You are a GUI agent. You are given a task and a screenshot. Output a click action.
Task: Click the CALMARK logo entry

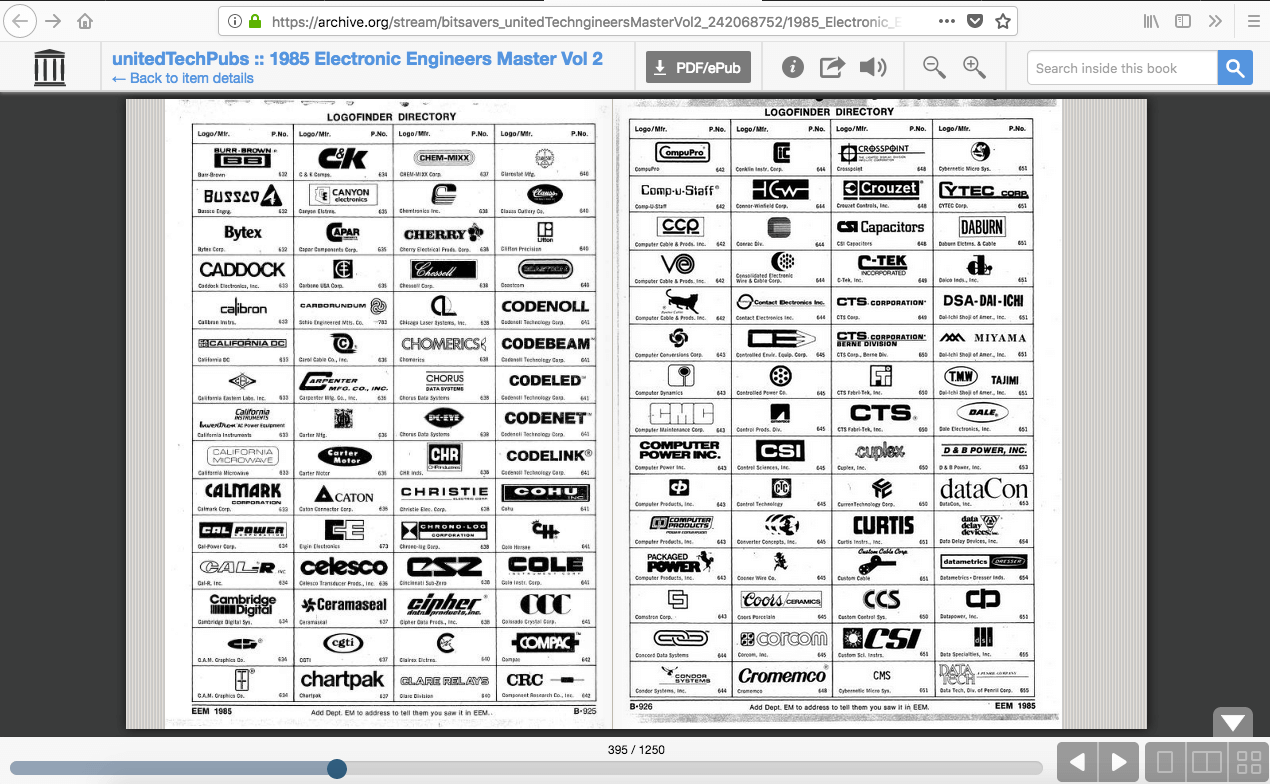click(243, 496)
